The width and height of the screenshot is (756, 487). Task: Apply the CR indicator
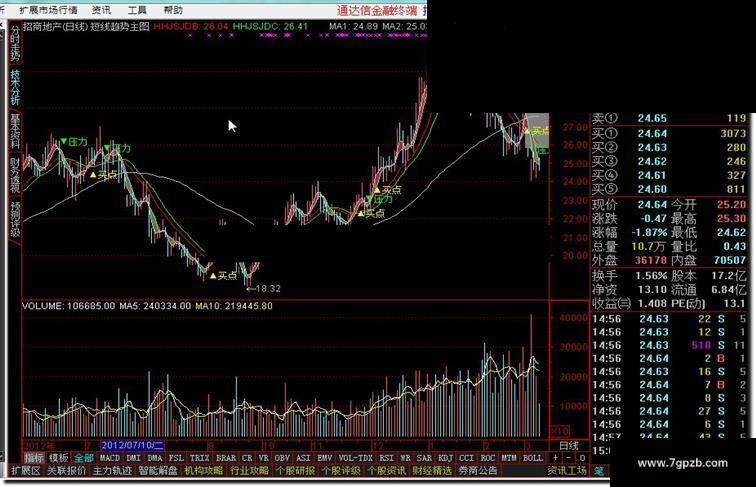coord(247,458)
